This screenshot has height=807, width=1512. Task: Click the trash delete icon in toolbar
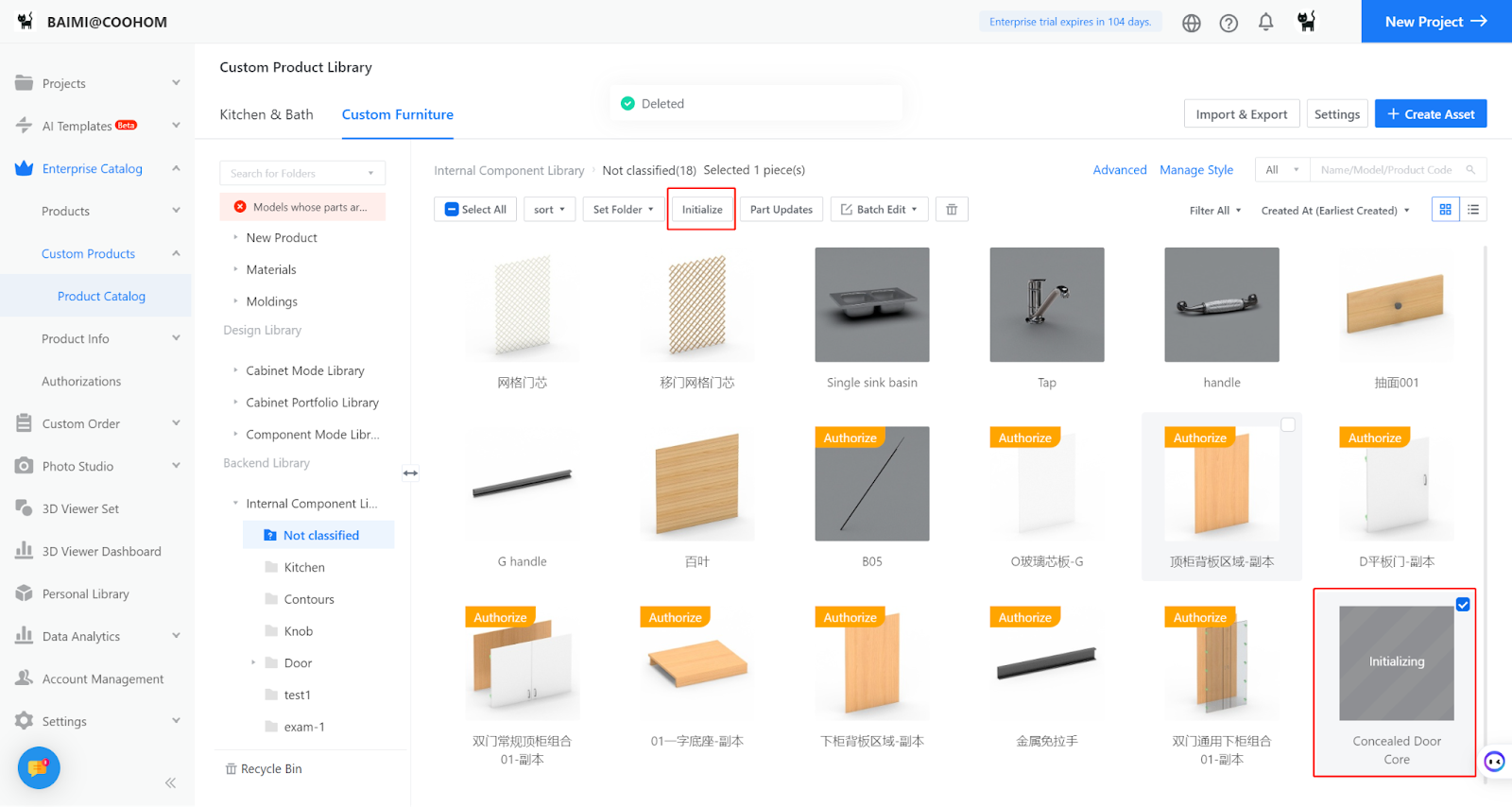pyautogui.click(x=952, y=210)
